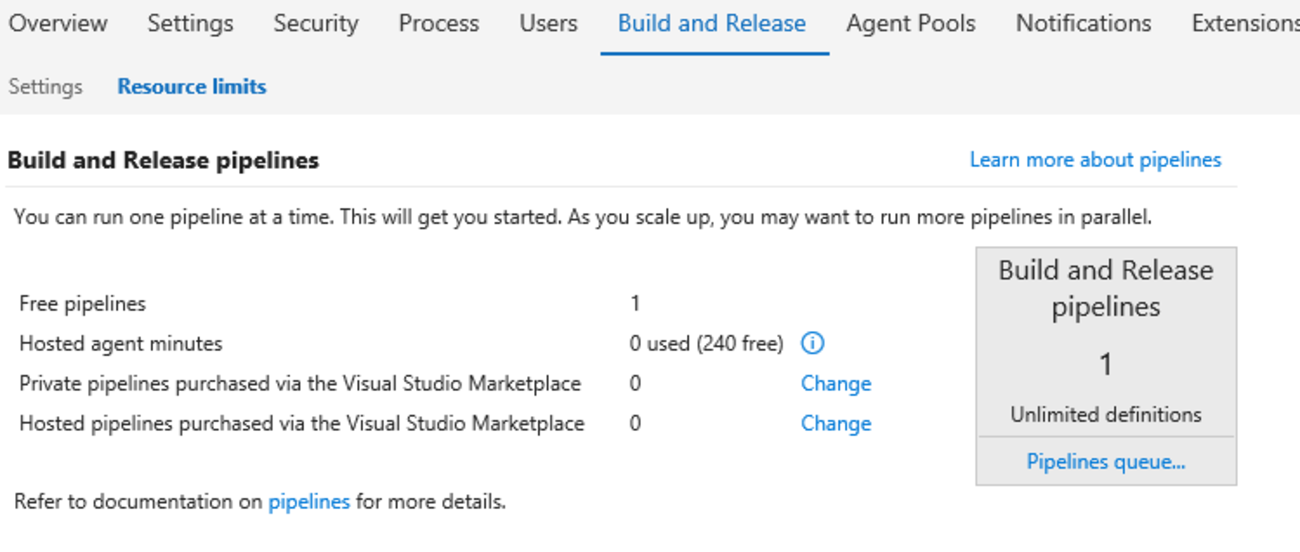The image size is (1300, 552).
Task: Click the Build and Release pipelines tile heading
Action: pos(1106,288)
